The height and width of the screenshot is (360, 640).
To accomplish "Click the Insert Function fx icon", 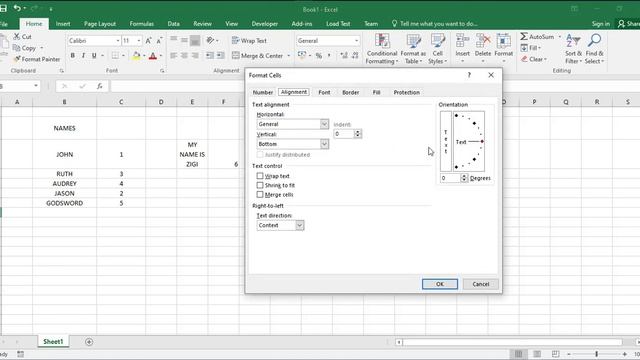I will pyautogui.click(x=100, y=86).
